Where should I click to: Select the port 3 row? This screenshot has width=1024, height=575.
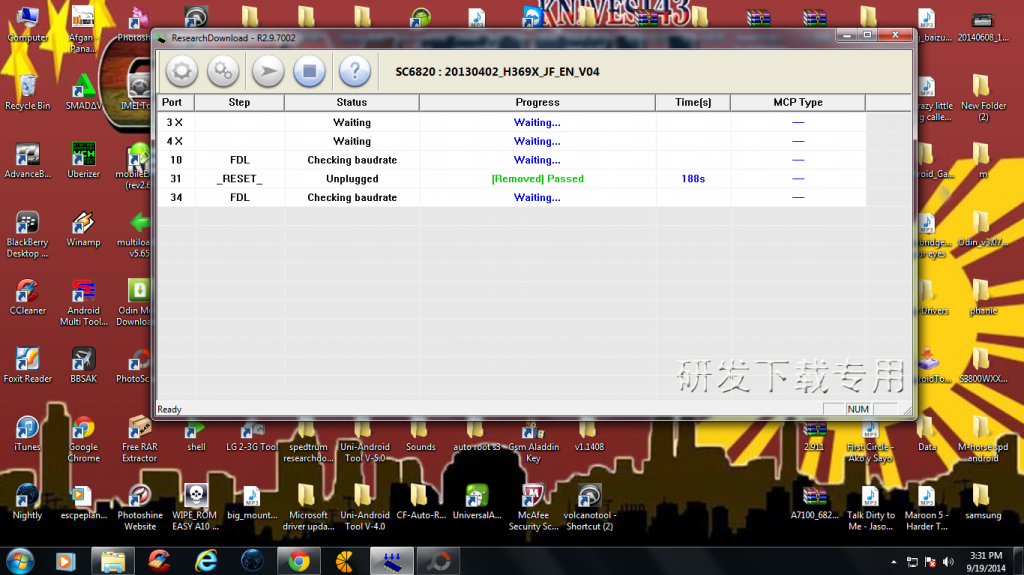511,122
